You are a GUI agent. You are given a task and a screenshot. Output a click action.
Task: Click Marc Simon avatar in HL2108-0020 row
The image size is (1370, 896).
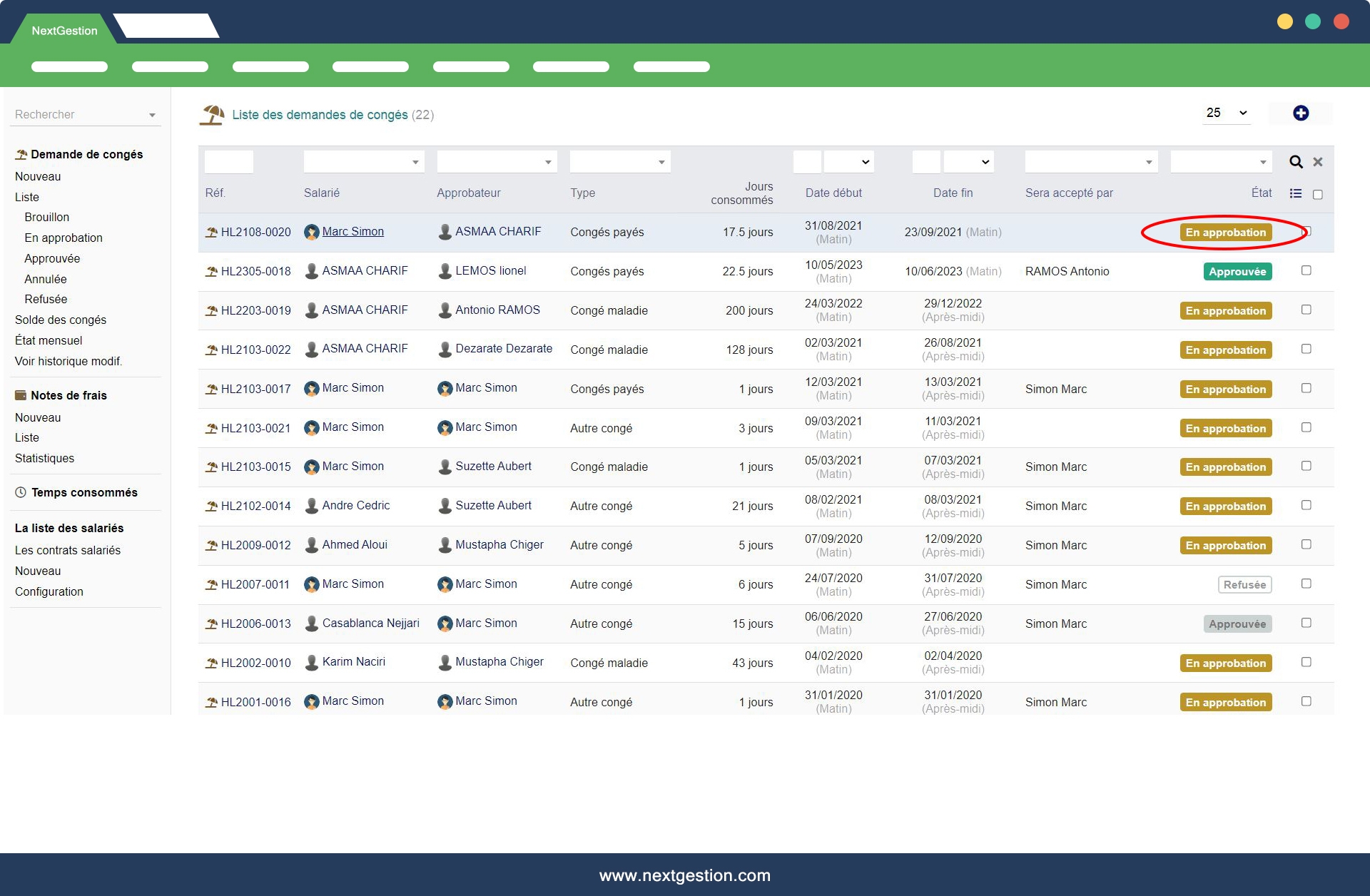coord(311,232)
